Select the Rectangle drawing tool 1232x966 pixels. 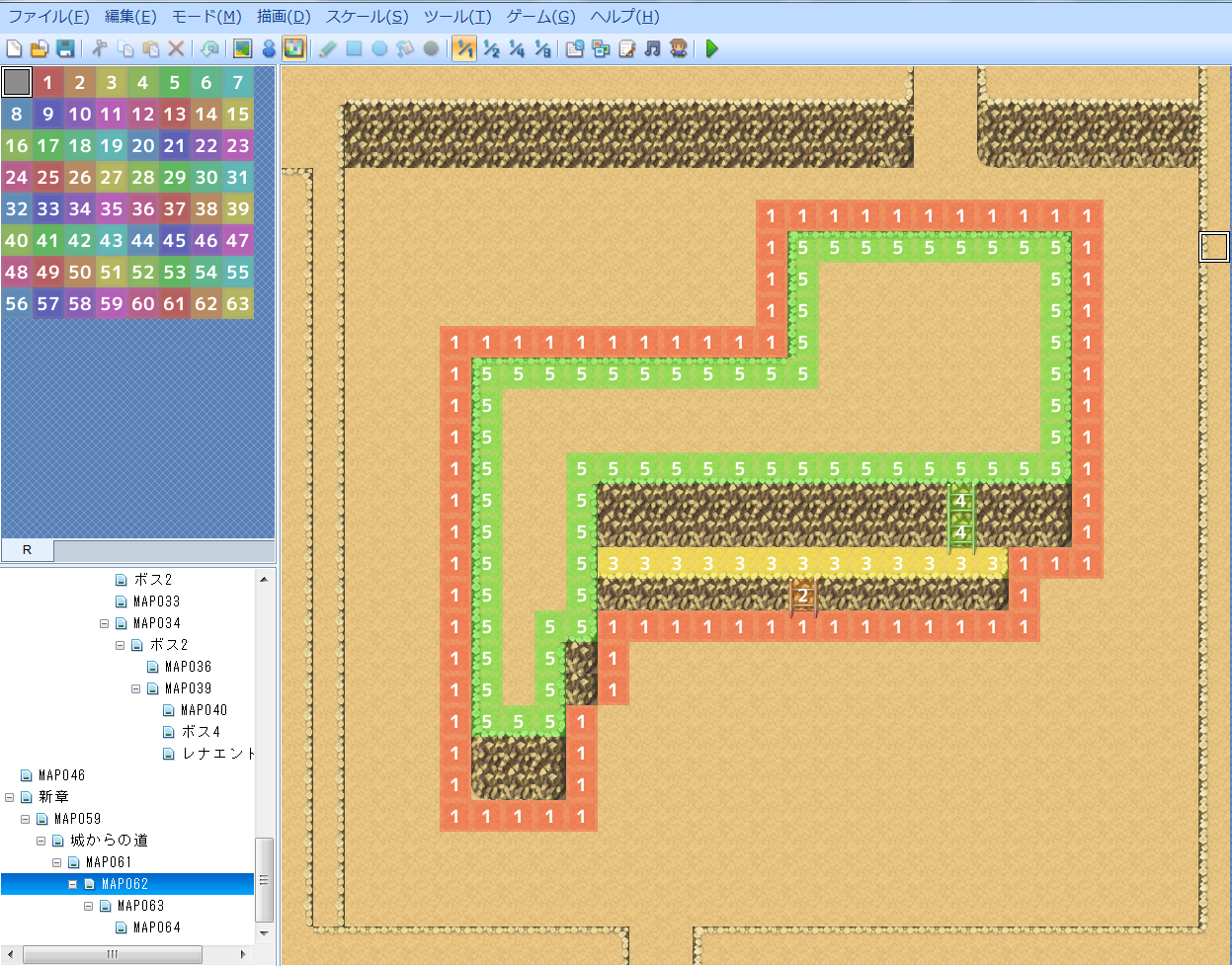click(354, 48)
